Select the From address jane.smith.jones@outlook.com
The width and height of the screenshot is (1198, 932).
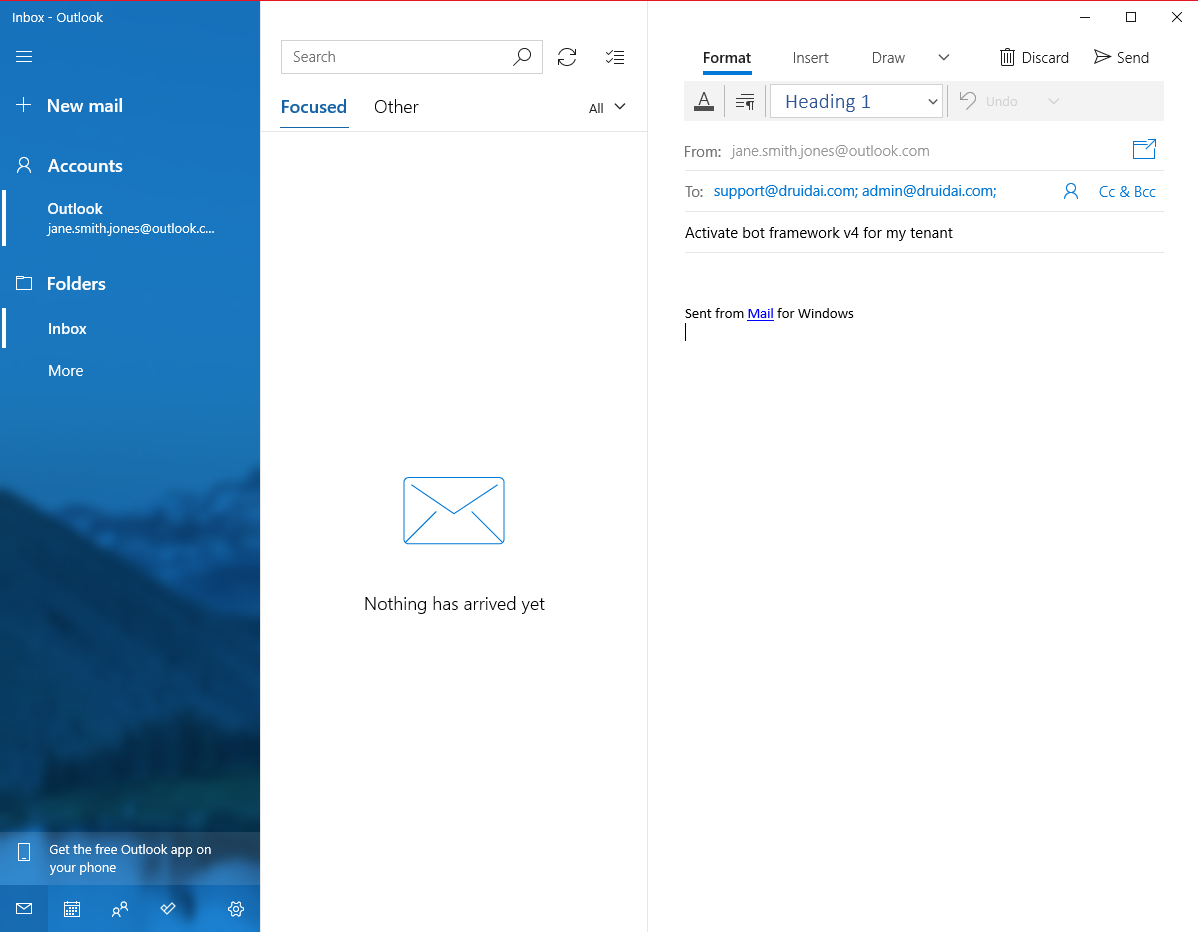tap(830, 151)
